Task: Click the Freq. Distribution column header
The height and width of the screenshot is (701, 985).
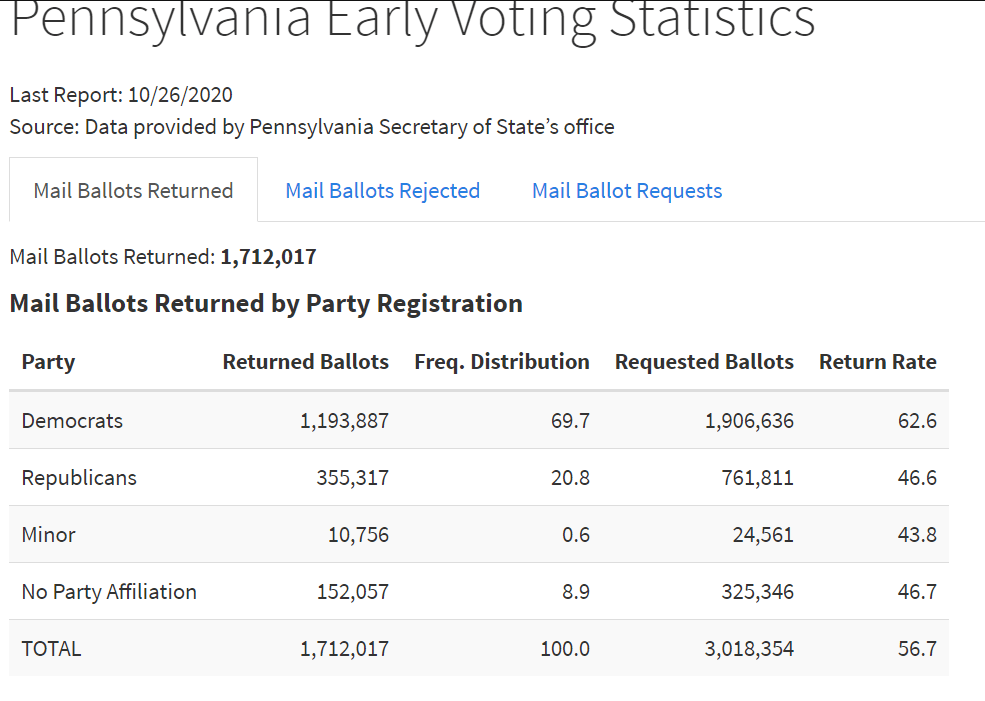Action: click(x=501, y=362)
